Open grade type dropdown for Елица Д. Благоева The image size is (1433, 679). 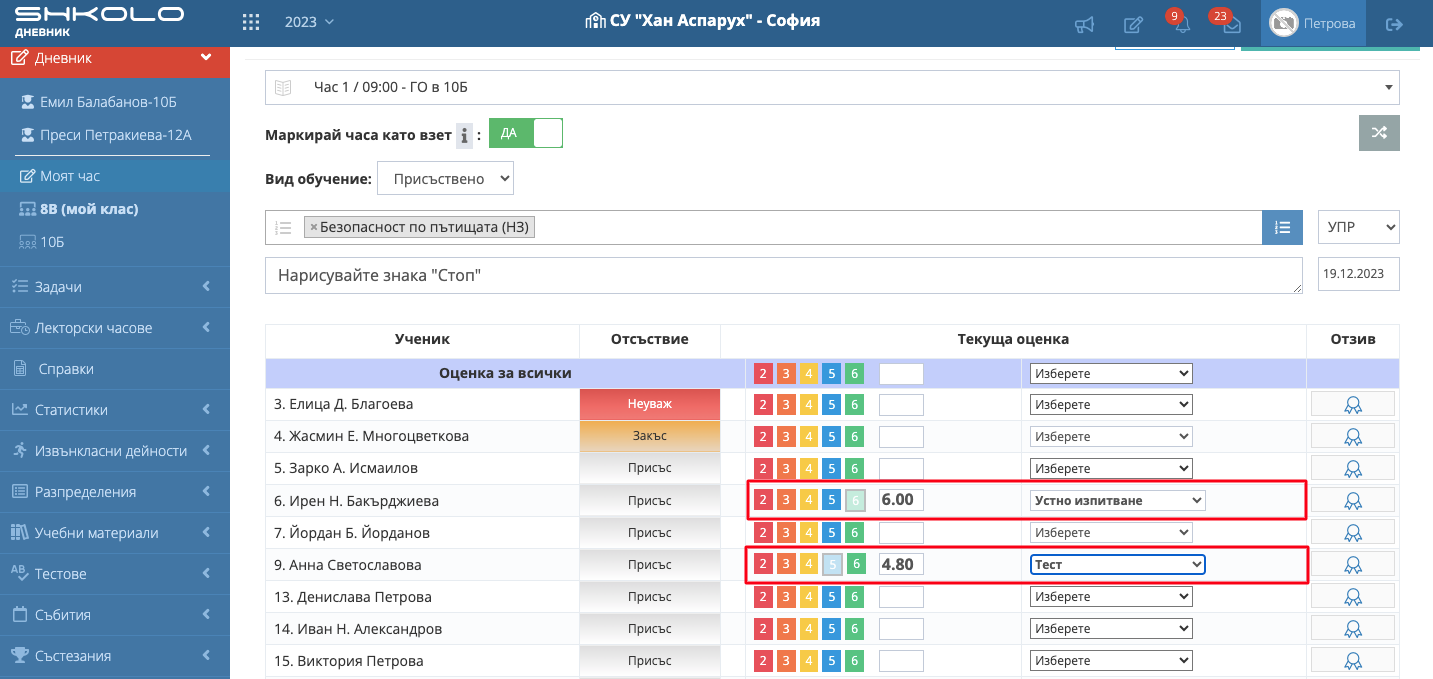click(x=1111, y=405)
